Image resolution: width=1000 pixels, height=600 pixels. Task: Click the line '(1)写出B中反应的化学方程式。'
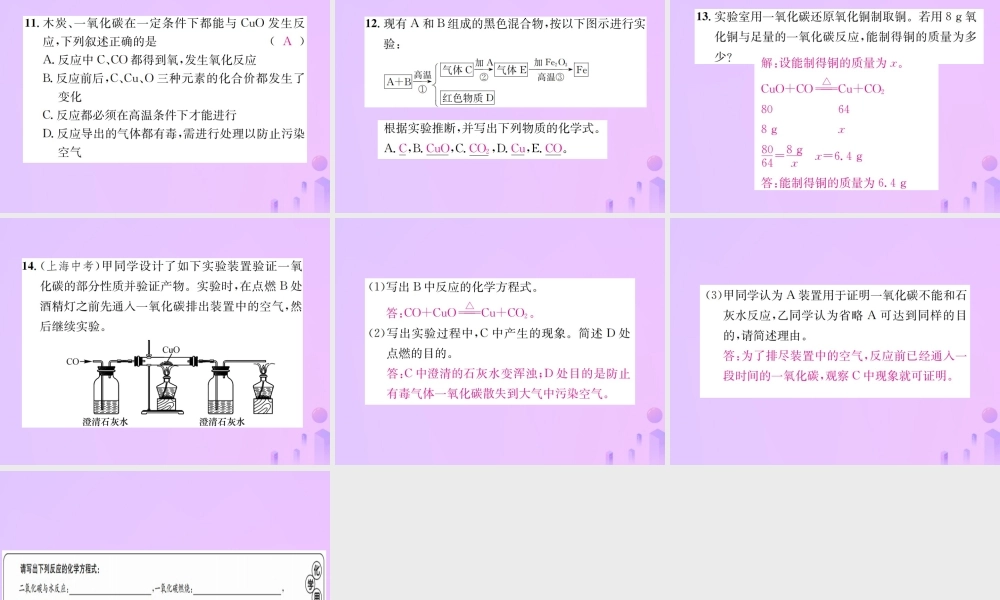[x=453, y=287]
